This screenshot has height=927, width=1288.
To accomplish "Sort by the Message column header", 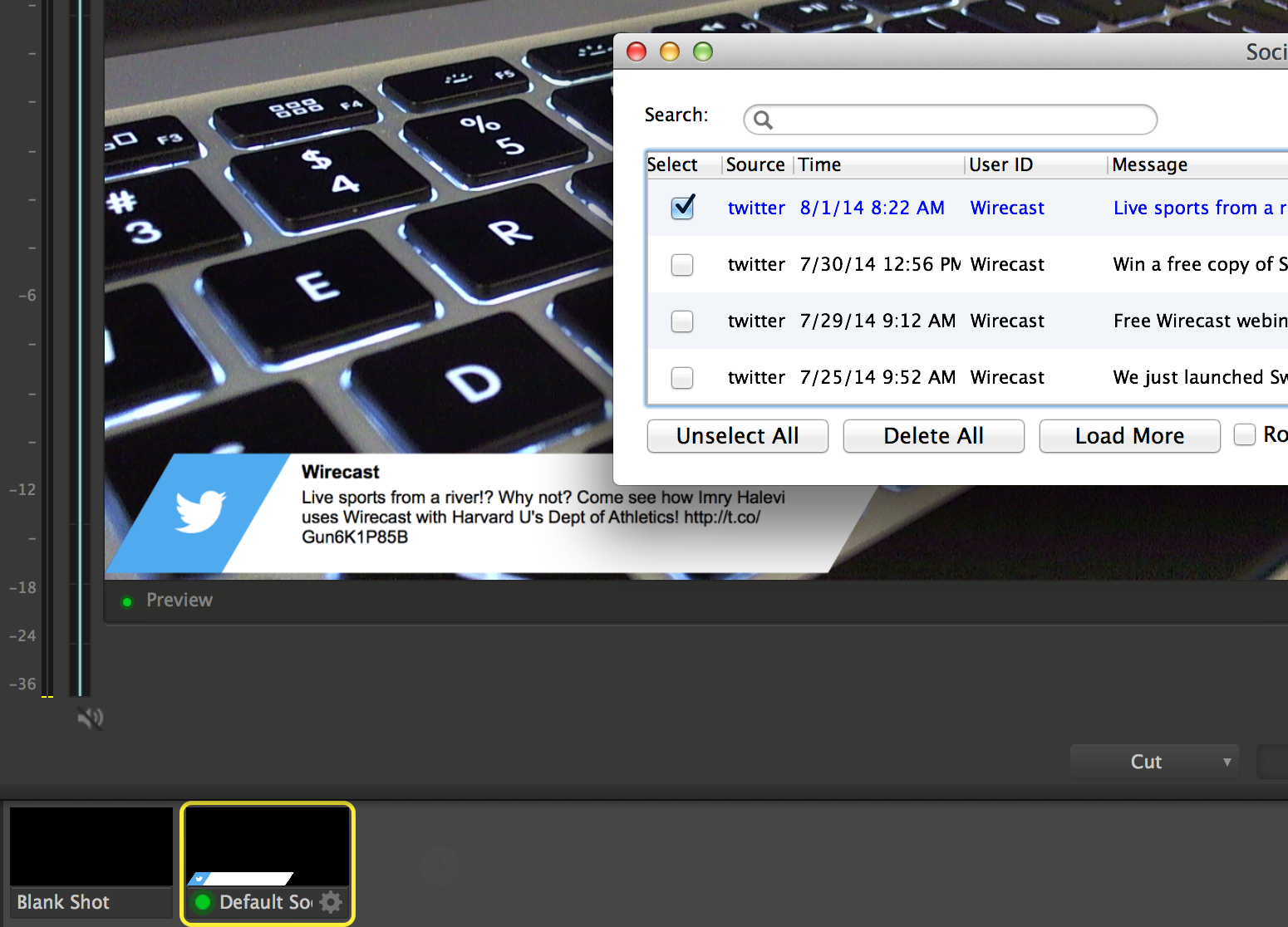I will 1198,164.
